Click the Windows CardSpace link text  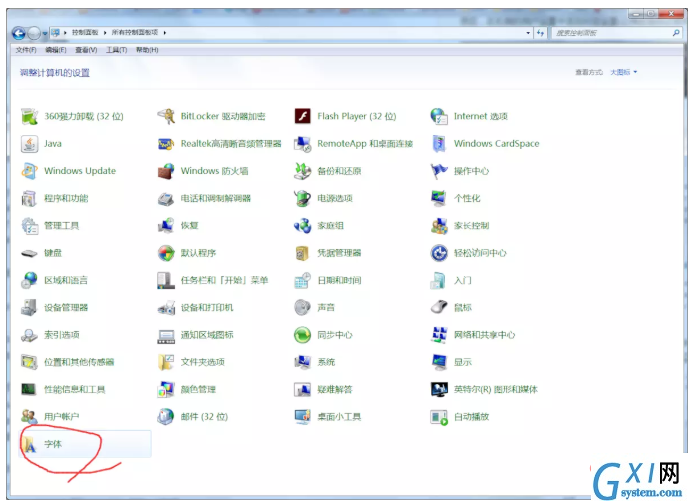point(497,144)
